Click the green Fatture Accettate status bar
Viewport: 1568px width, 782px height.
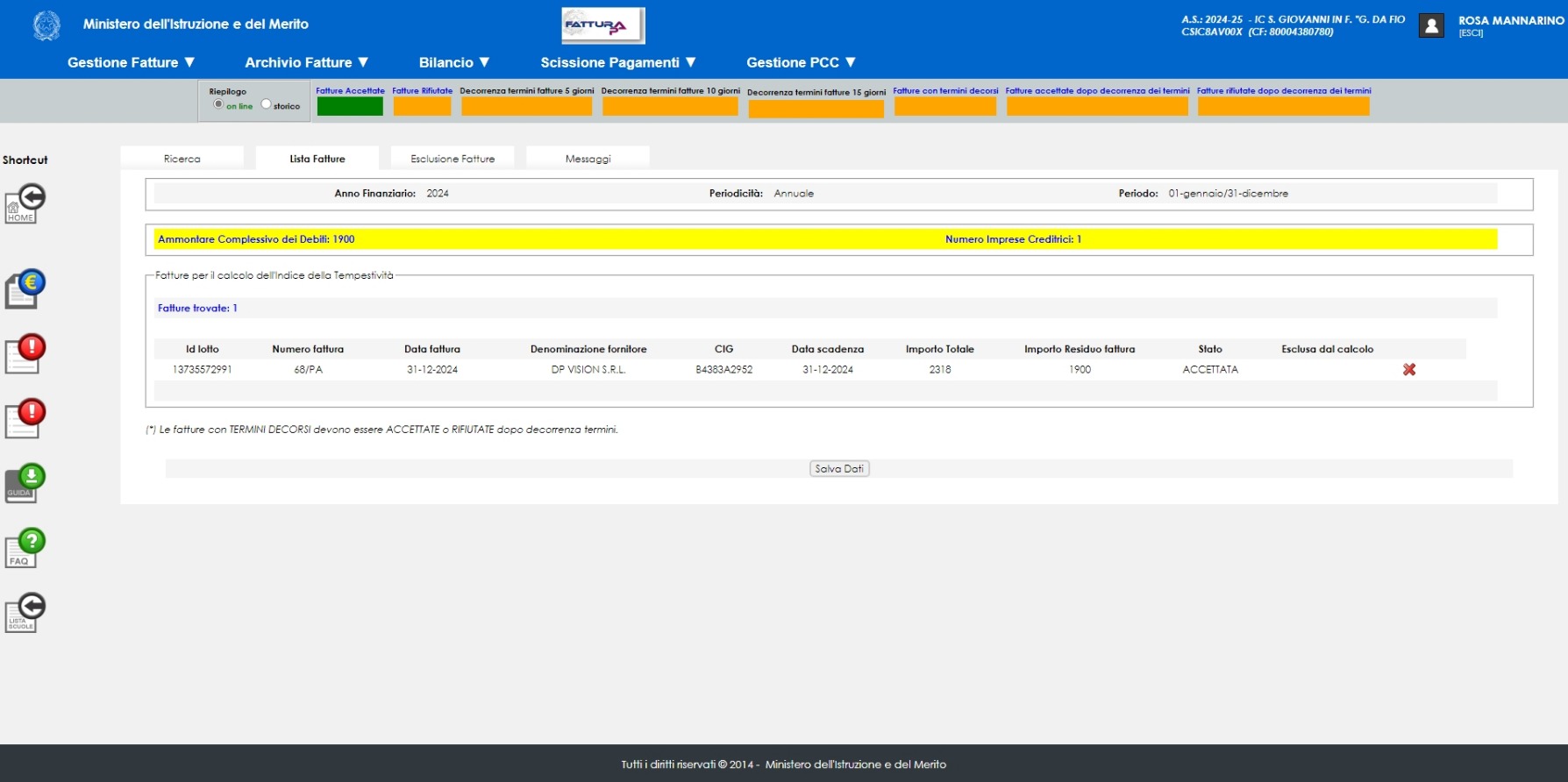[350, 106]
